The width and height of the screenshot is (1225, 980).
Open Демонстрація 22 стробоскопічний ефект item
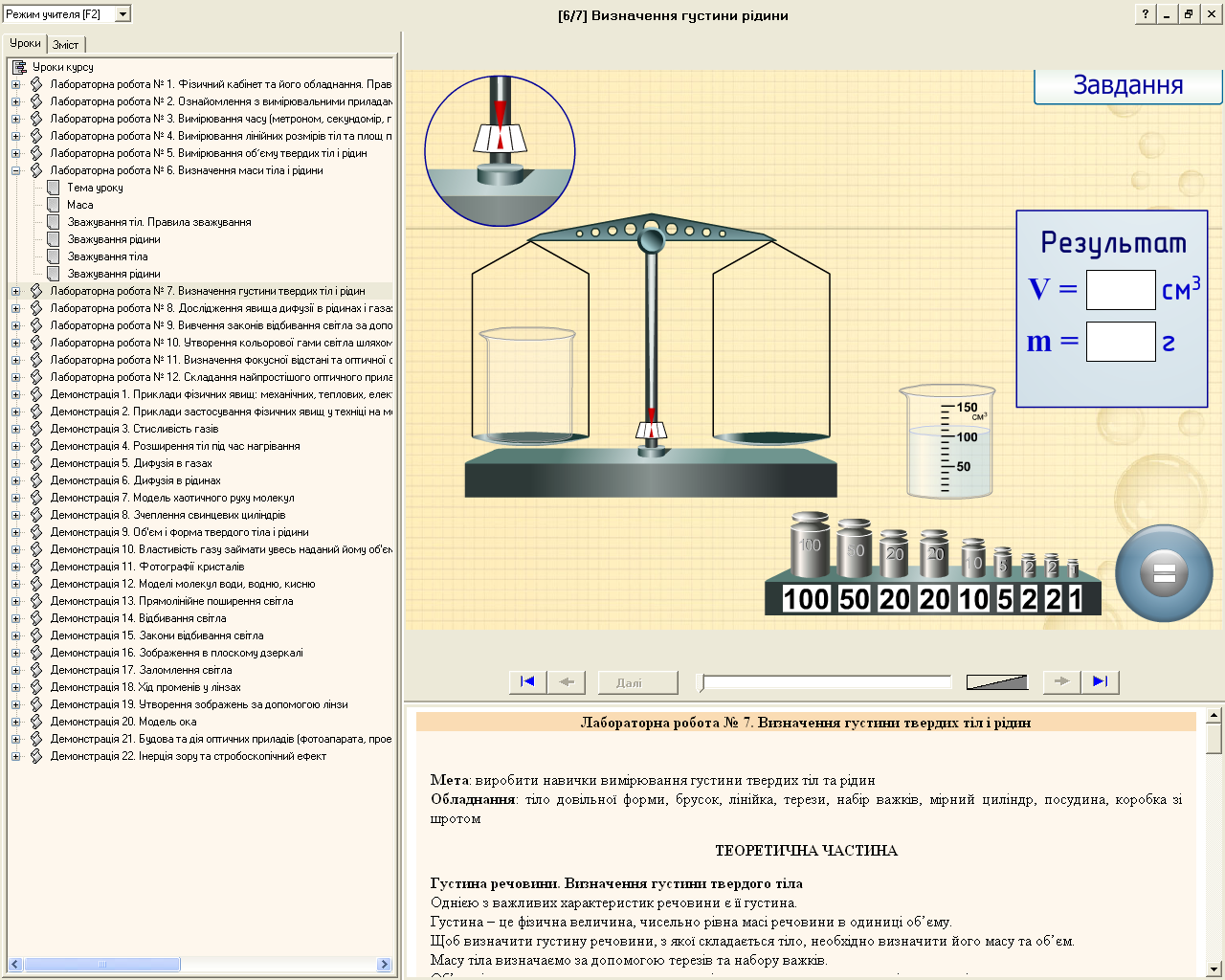(189, 756)
